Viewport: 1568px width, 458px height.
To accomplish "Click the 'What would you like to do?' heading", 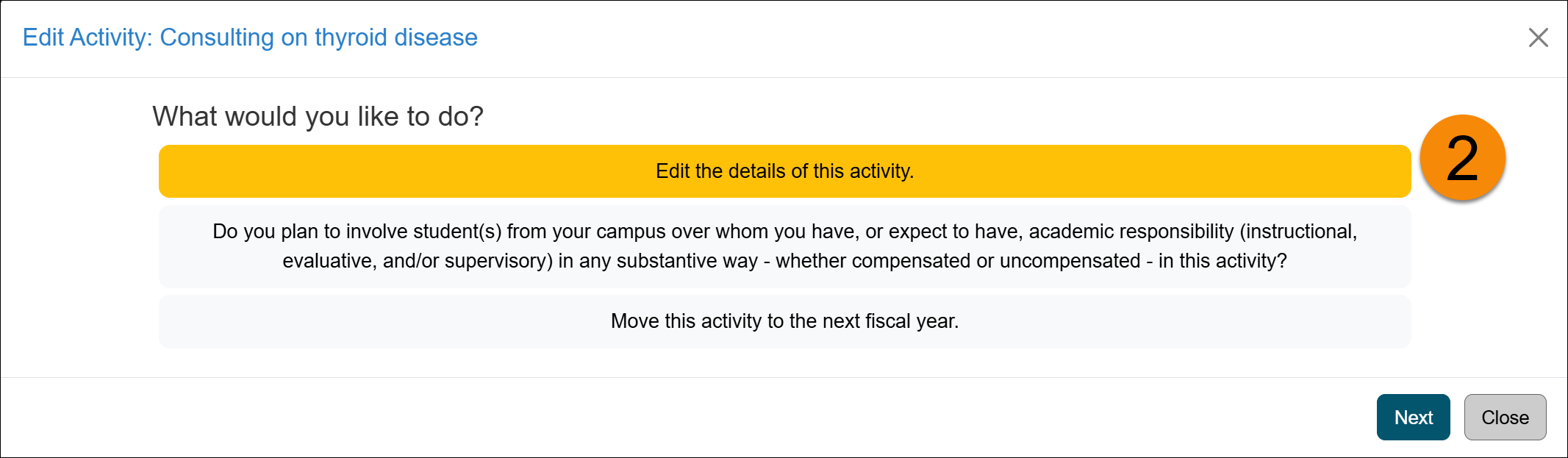I will (318, 115).
